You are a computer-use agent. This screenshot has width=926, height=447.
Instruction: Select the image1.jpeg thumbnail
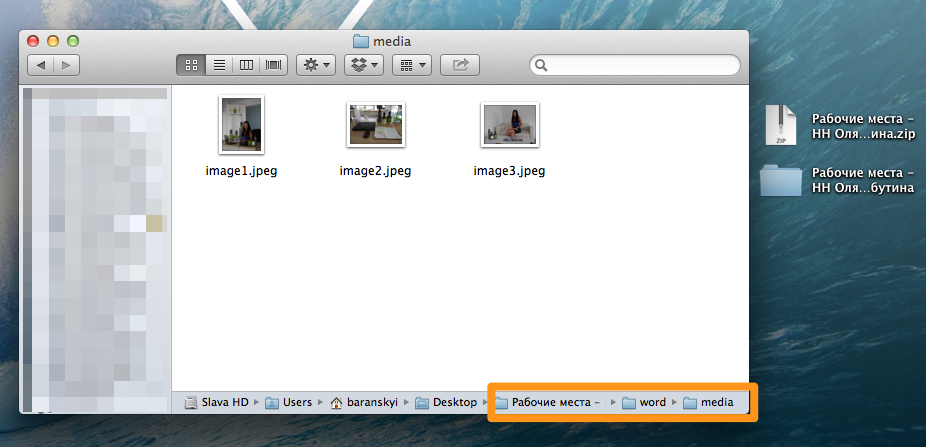tap(241, 125)
